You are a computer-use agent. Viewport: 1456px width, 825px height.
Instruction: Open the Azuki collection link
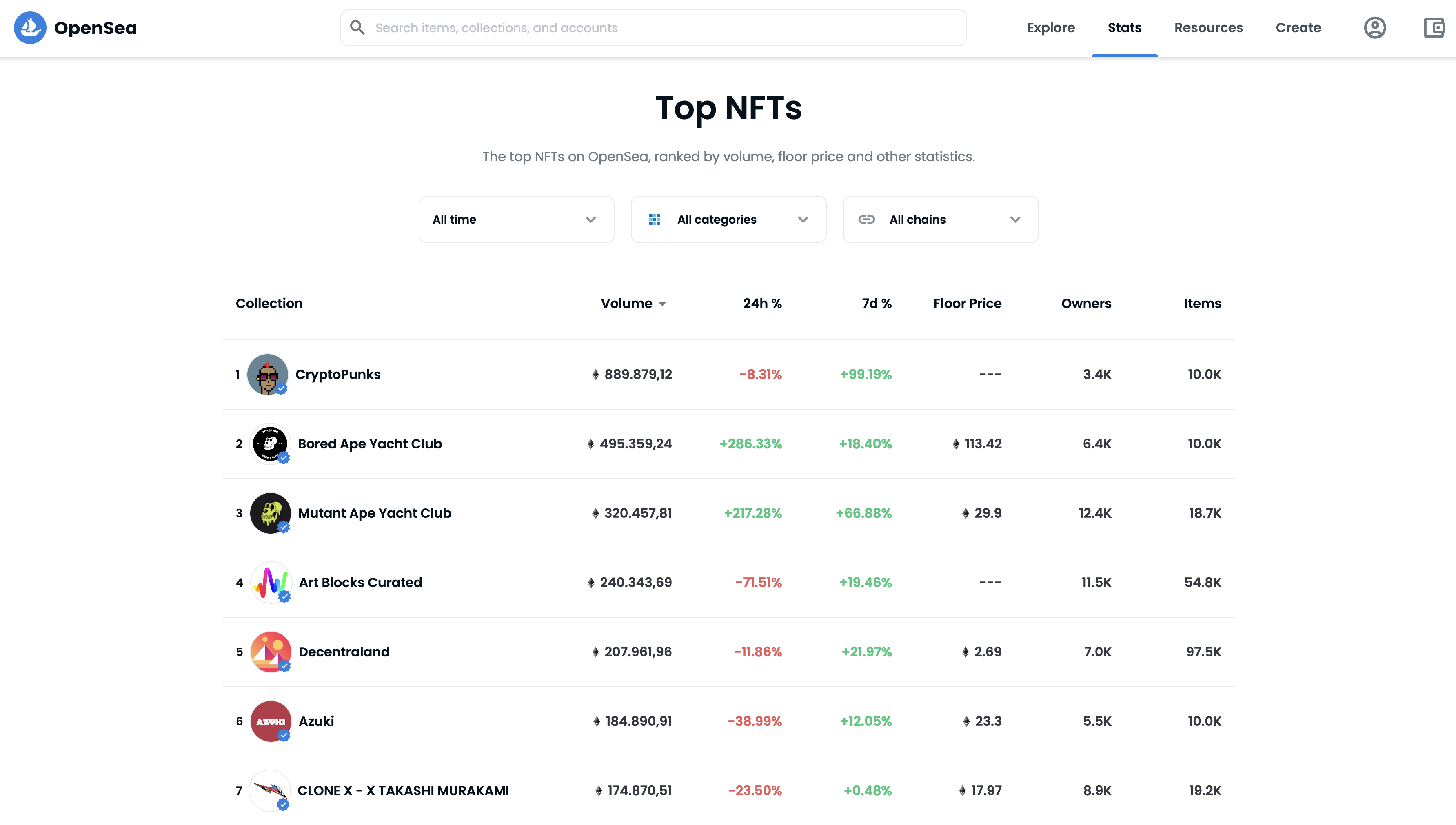click(x=316, y=721)
